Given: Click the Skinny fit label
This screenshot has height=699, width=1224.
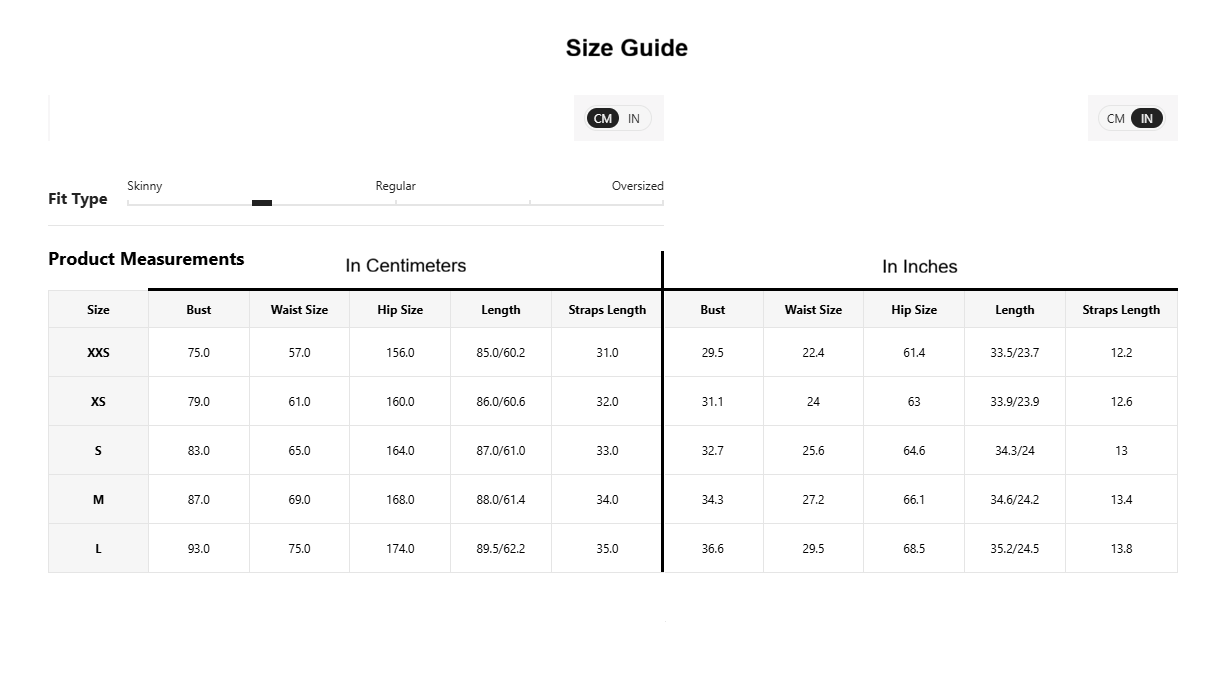Looking at the screenshot, I should click(x=145, y=186).
